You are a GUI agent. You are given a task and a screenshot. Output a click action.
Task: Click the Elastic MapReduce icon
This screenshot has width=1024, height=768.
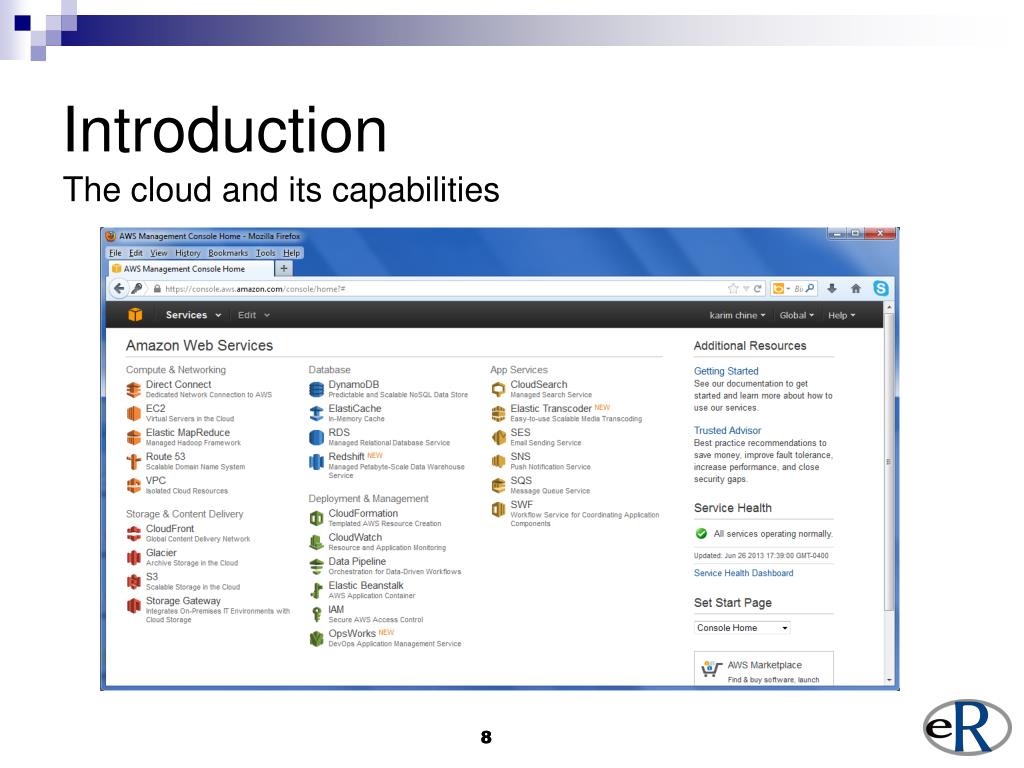pyautogui.click(x=134, y=438)
